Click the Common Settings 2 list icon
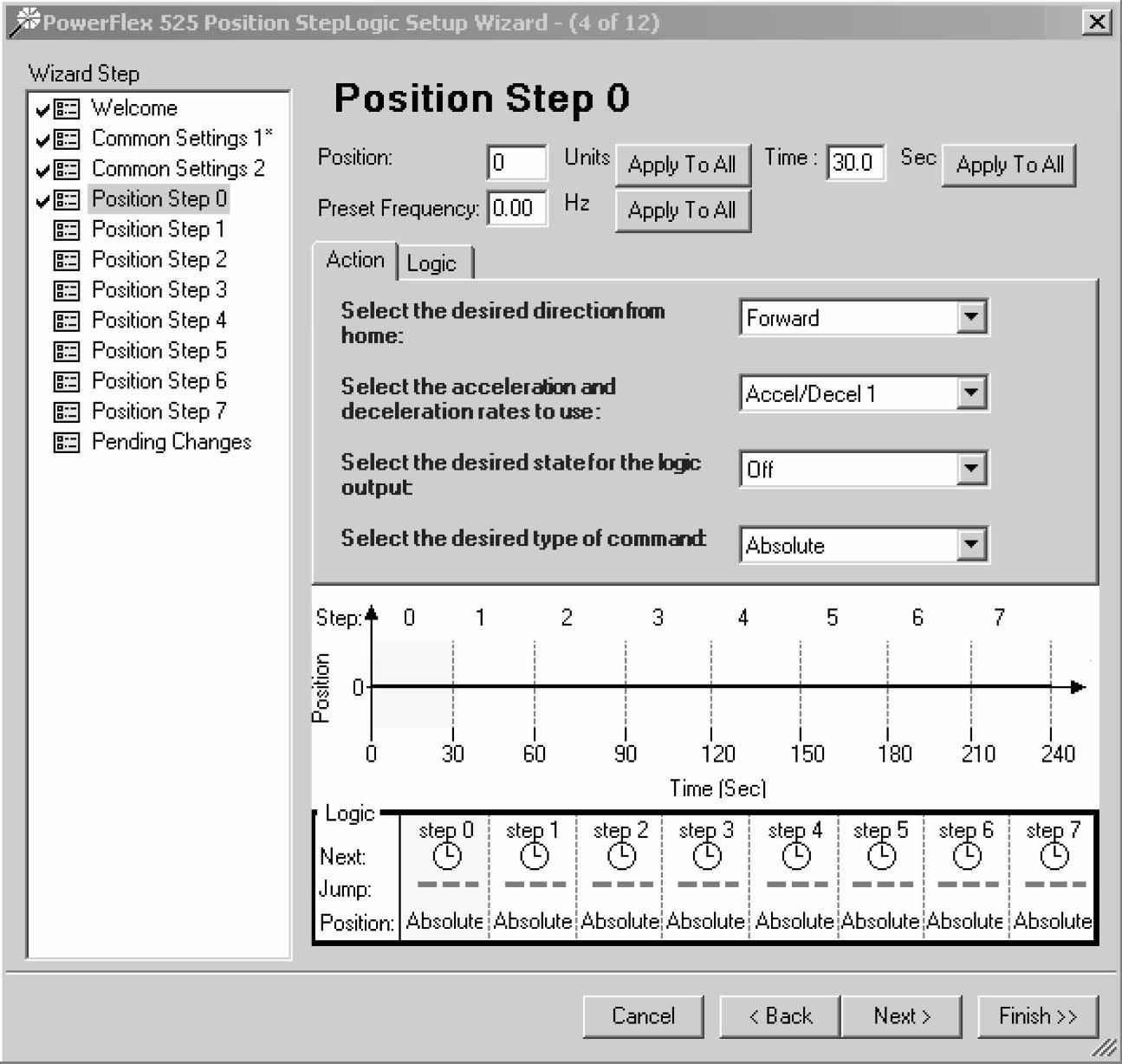Screen dimensions: 1122x1064 pos(67,169)
